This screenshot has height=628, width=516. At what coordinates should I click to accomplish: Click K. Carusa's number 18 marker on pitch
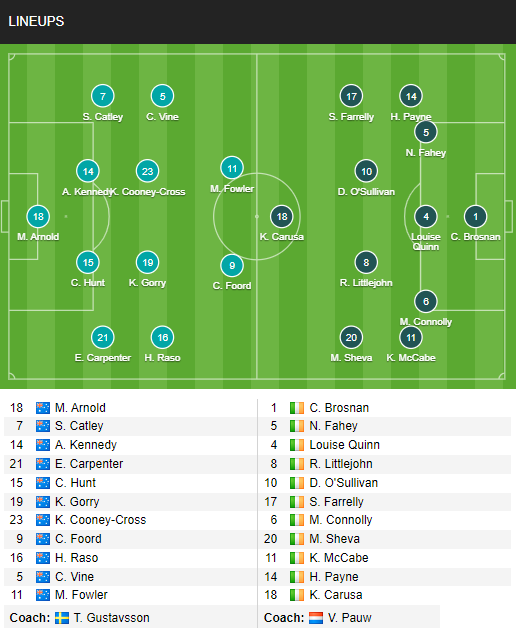tap(282, 217)
